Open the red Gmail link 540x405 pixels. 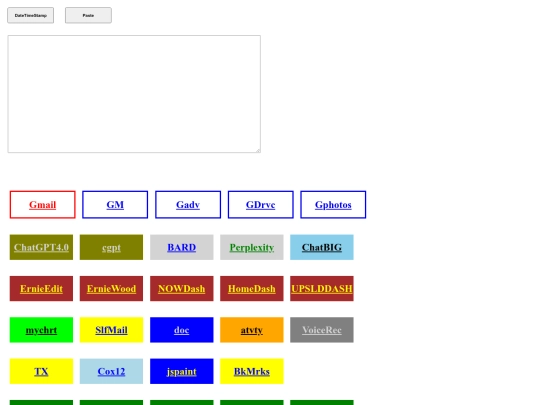click(42, 205)
